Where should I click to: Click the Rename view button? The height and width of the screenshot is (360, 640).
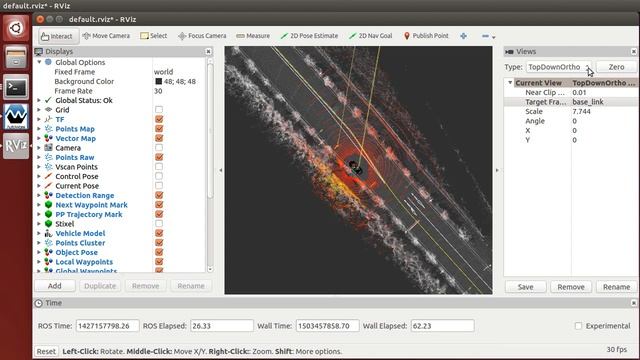[x=616, y=287]
